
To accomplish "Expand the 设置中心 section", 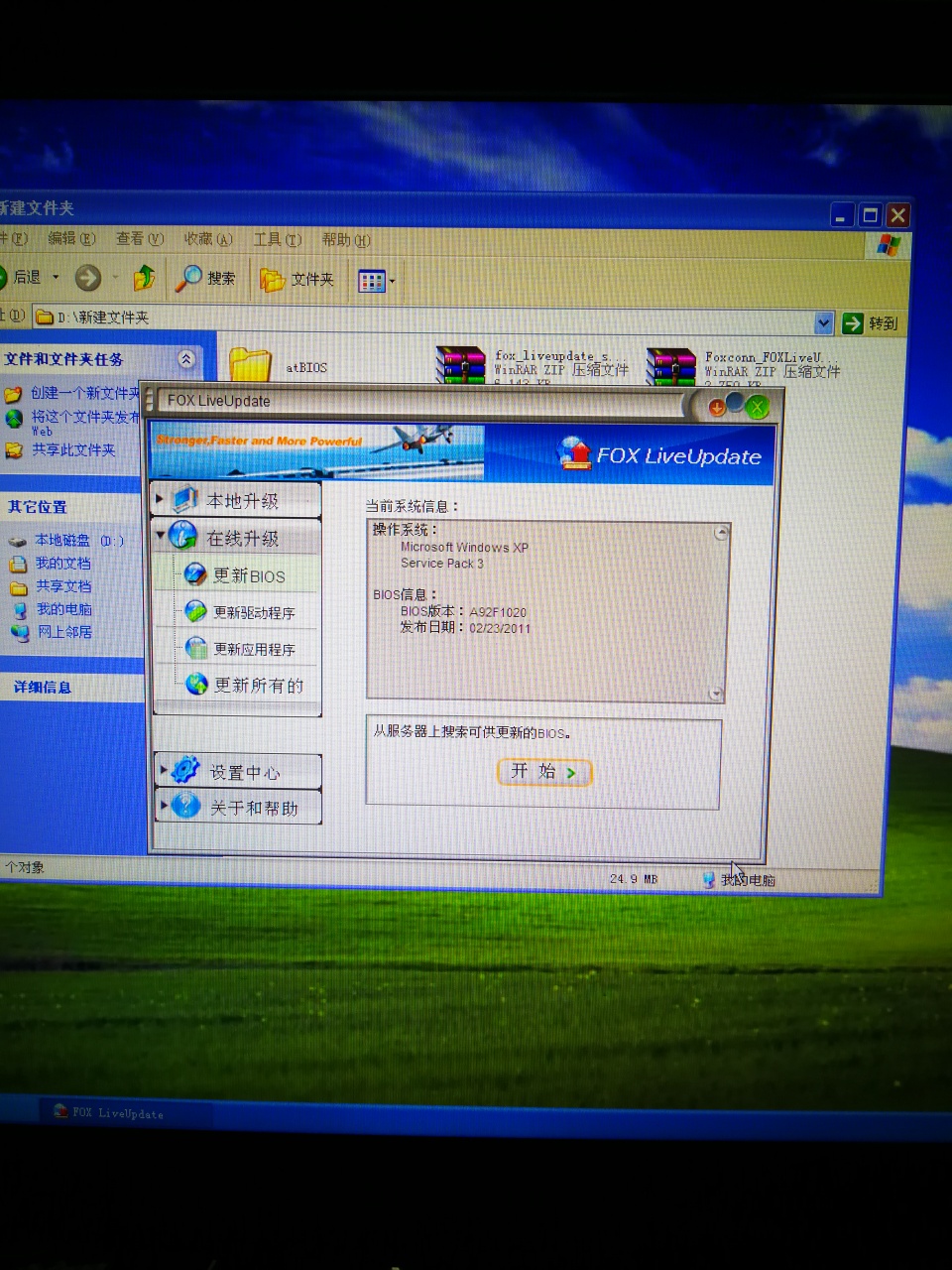I will tap(238, 771).
